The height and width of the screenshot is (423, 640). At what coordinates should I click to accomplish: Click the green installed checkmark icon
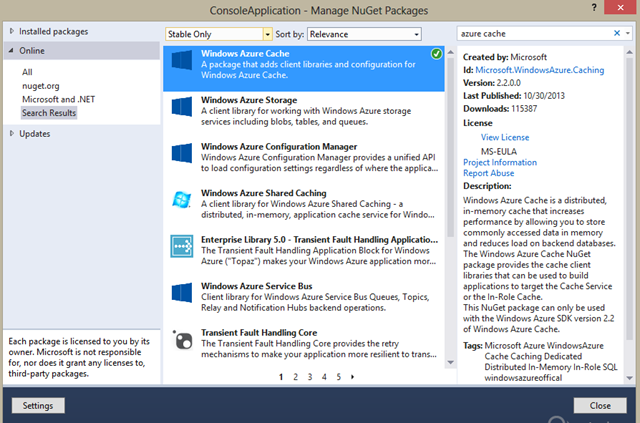[437, 53]
